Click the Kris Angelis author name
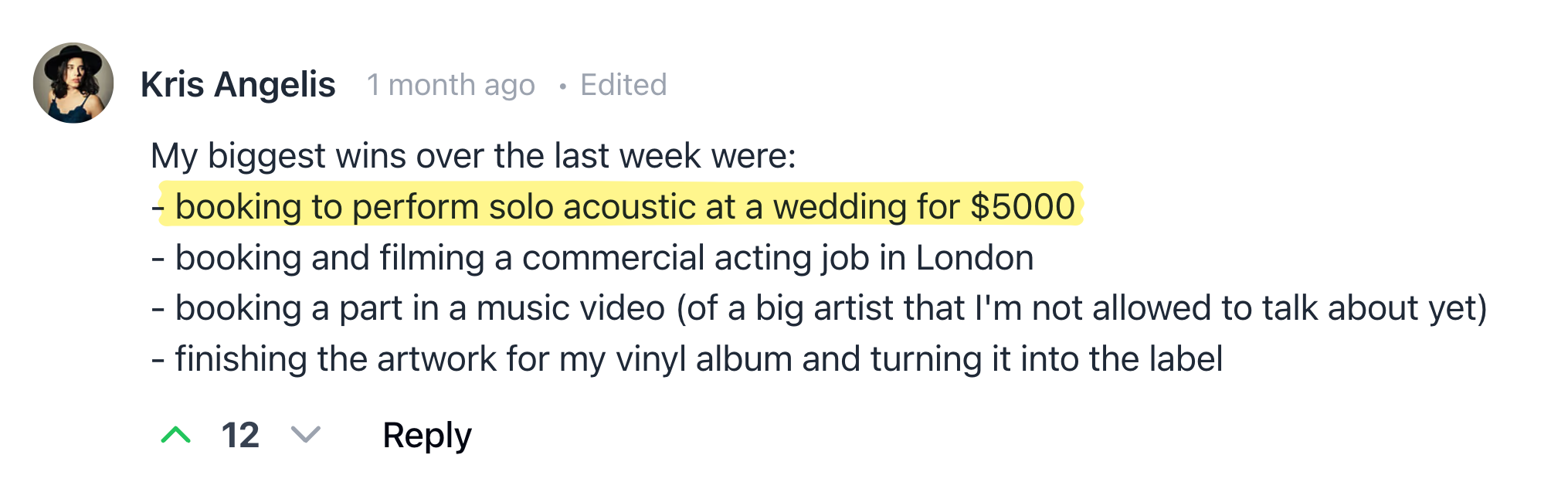Viewport: 1568px width, 482px height. pos(238,84)
